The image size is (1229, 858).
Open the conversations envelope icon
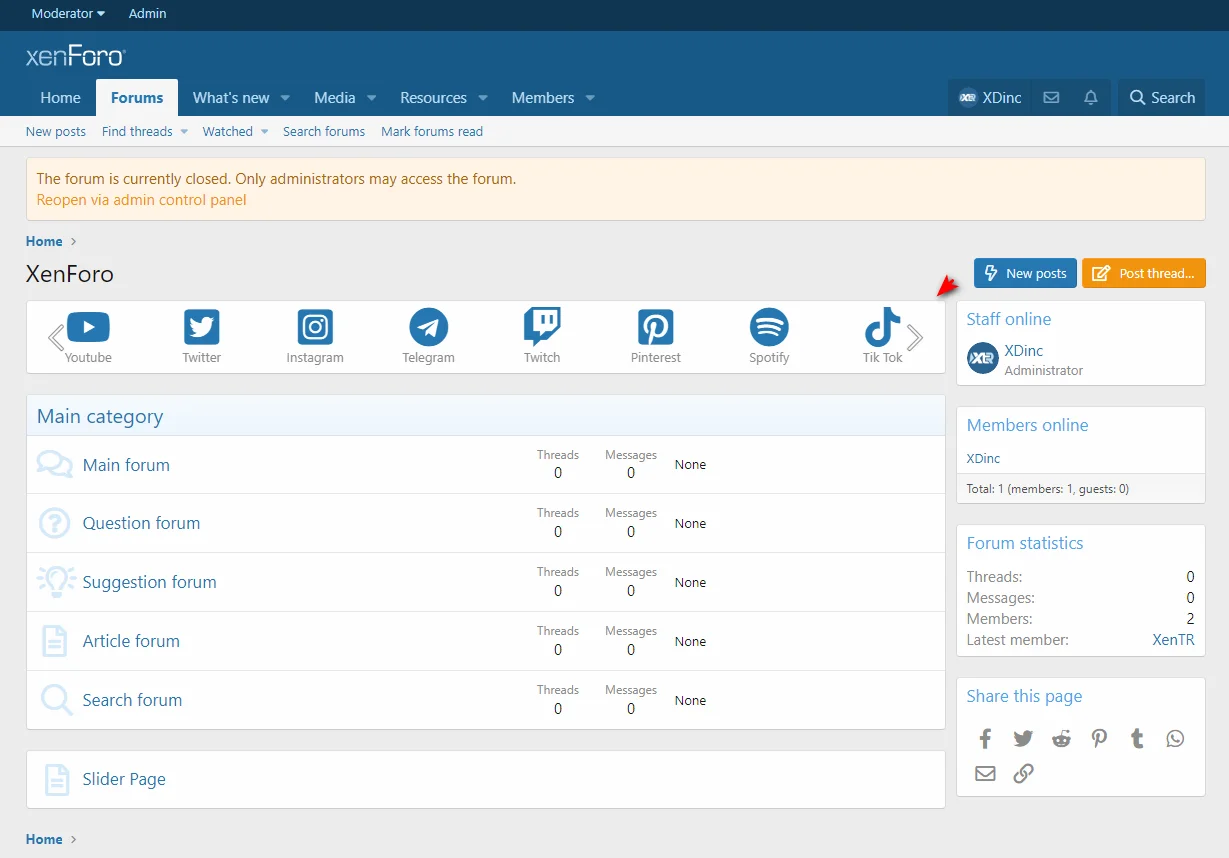[1051, 98]
